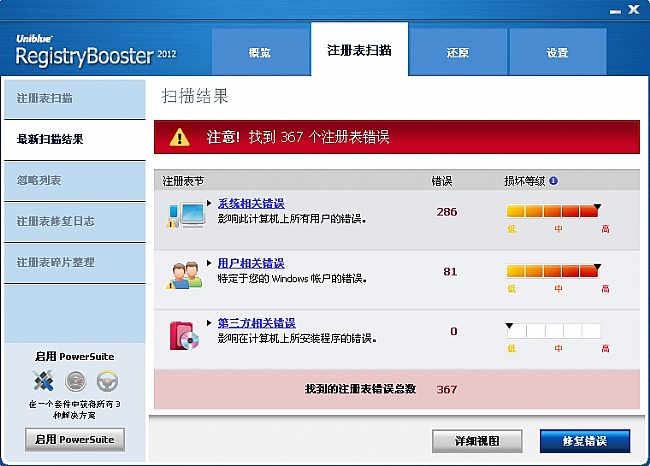Open the 忽略列表 ignore list

pos(75,180)
